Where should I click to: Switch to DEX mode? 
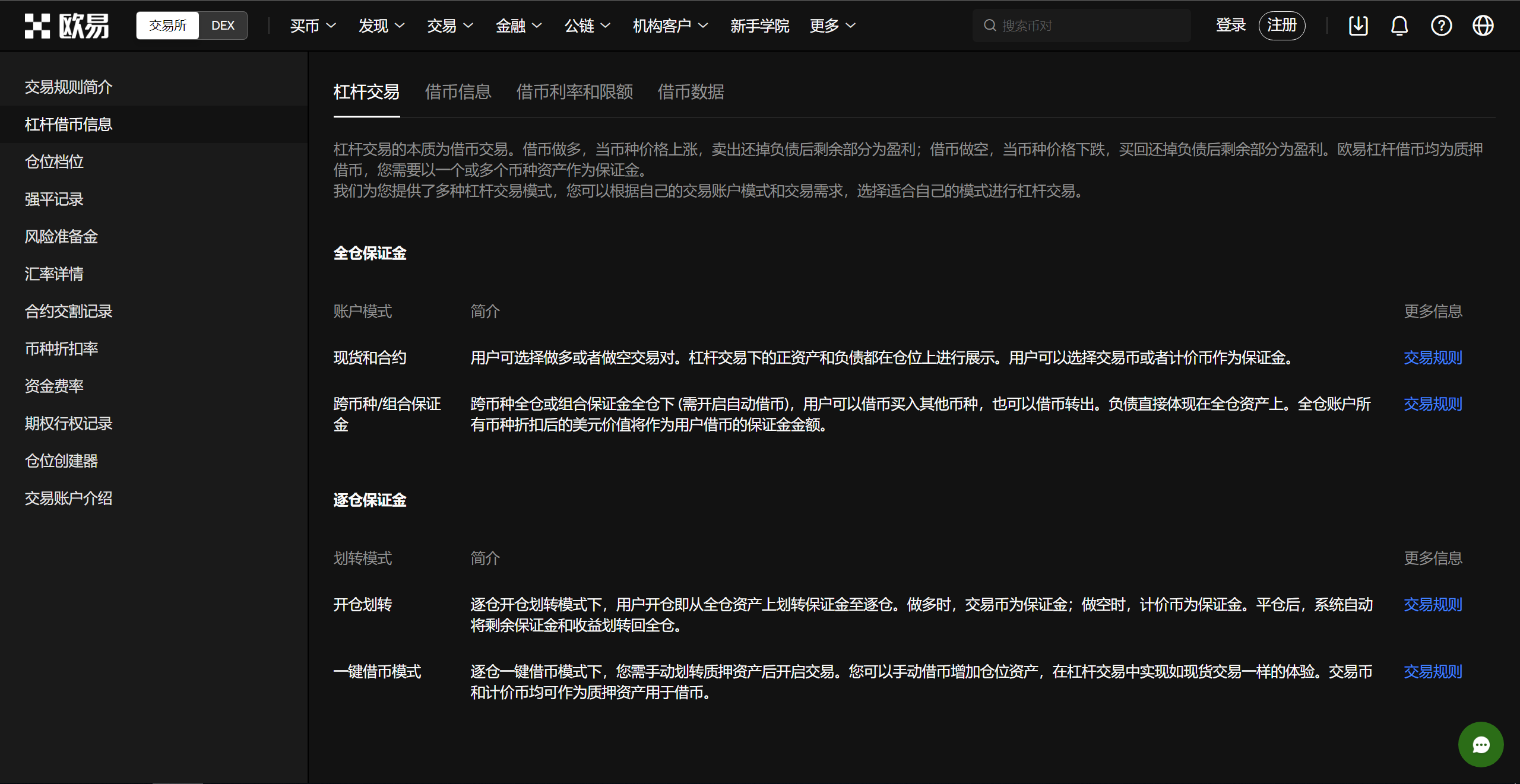(223, 25)
